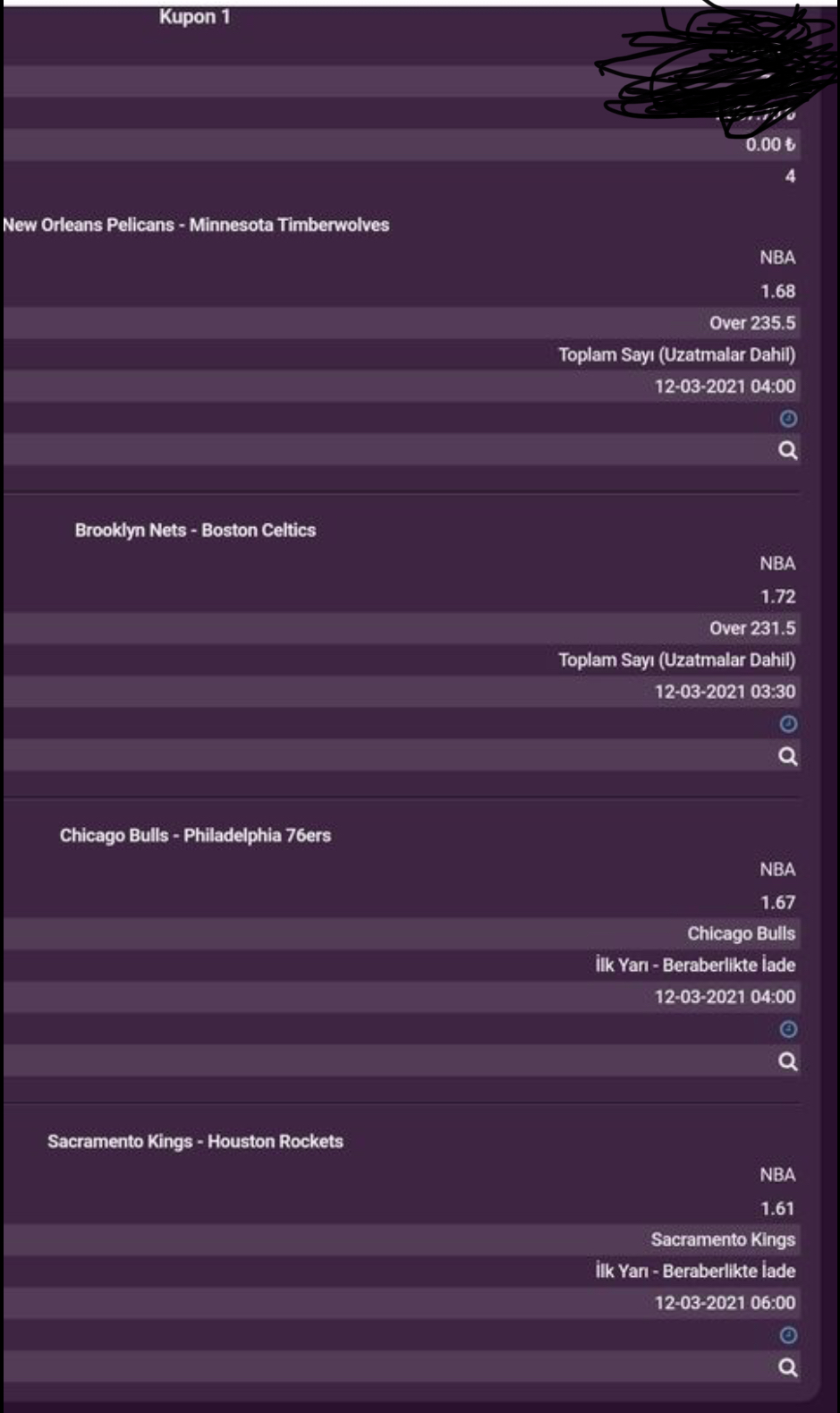Click the magnifier icon under Bulls - 76ers
This screenshot has width=840, height=1413.
point(787,1061)
